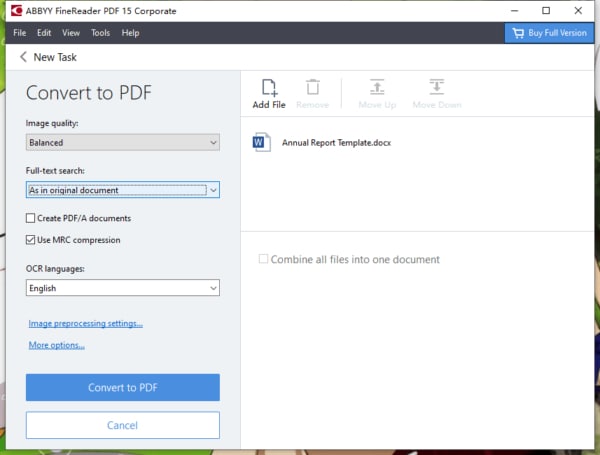Open the View menu
Viewport: 600px width, 455px height.
coord(71,33)
